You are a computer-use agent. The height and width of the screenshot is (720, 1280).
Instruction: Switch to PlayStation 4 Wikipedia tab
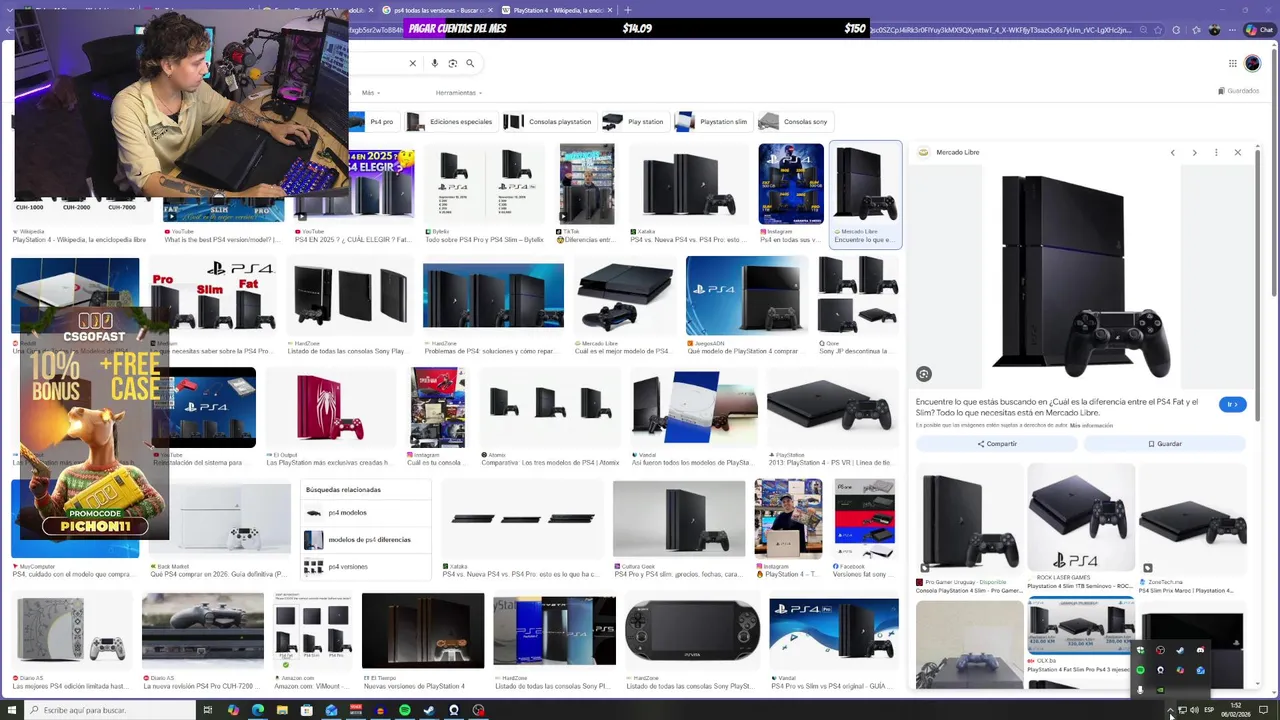[x=558, y=10]
